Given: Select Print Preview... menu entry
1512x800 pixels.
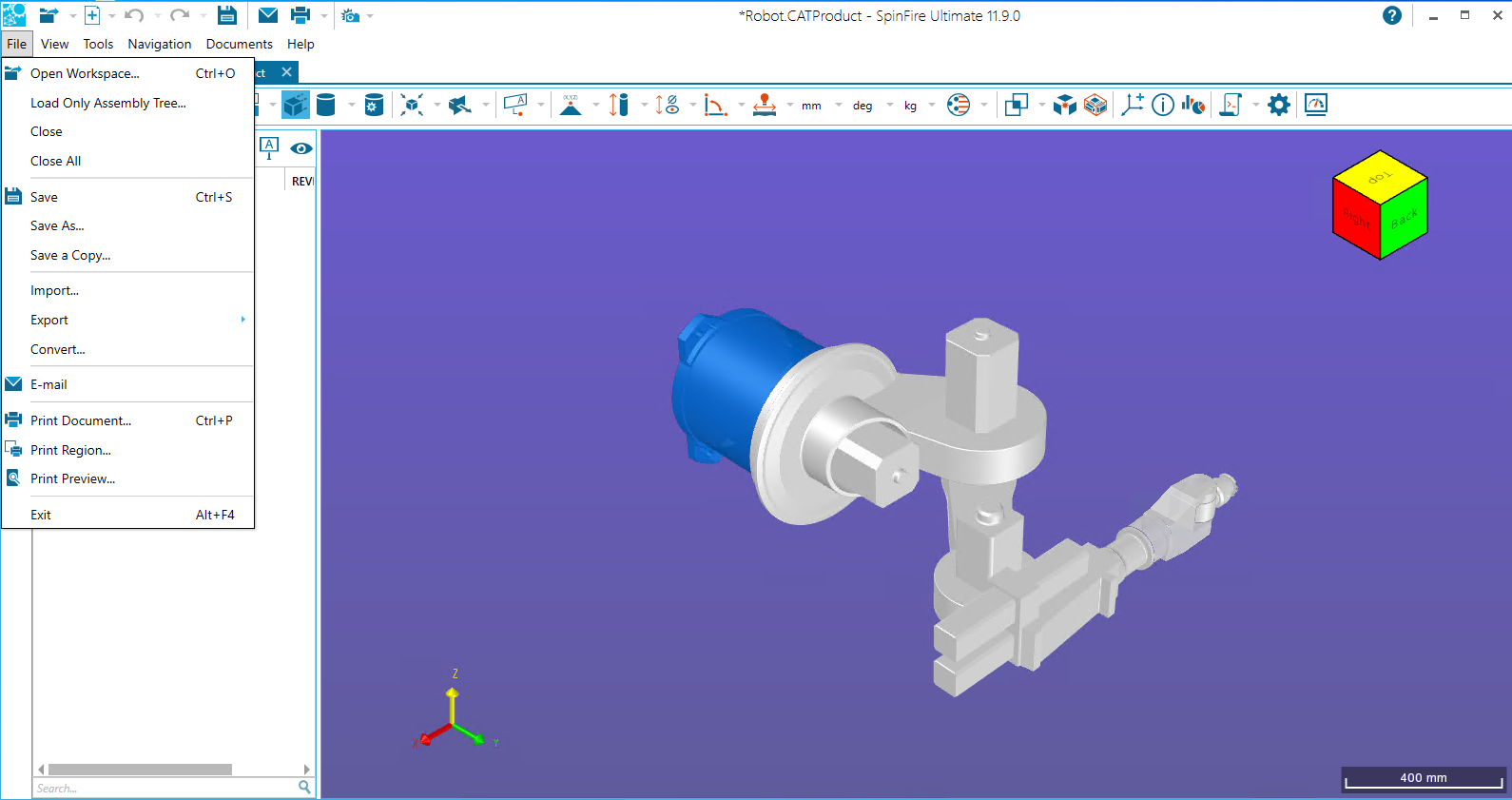Looking at the screenshot, I should click(x=72, y=478).
